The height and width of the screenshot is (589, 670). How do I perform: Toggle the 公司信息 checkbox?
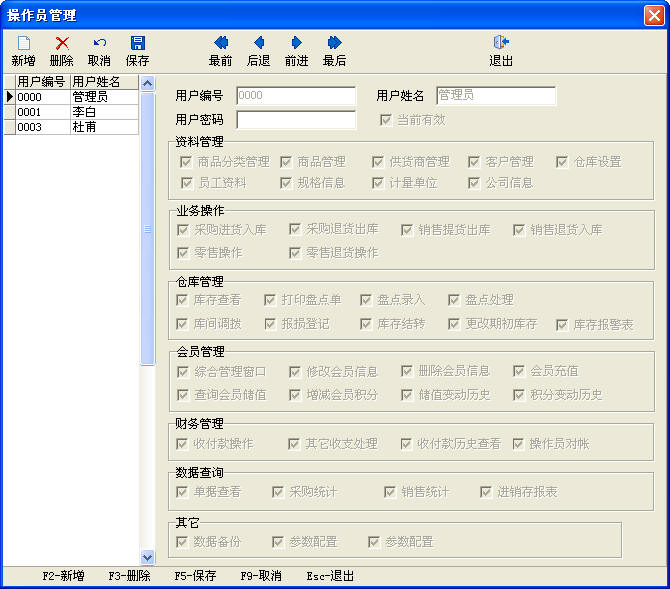474,183
